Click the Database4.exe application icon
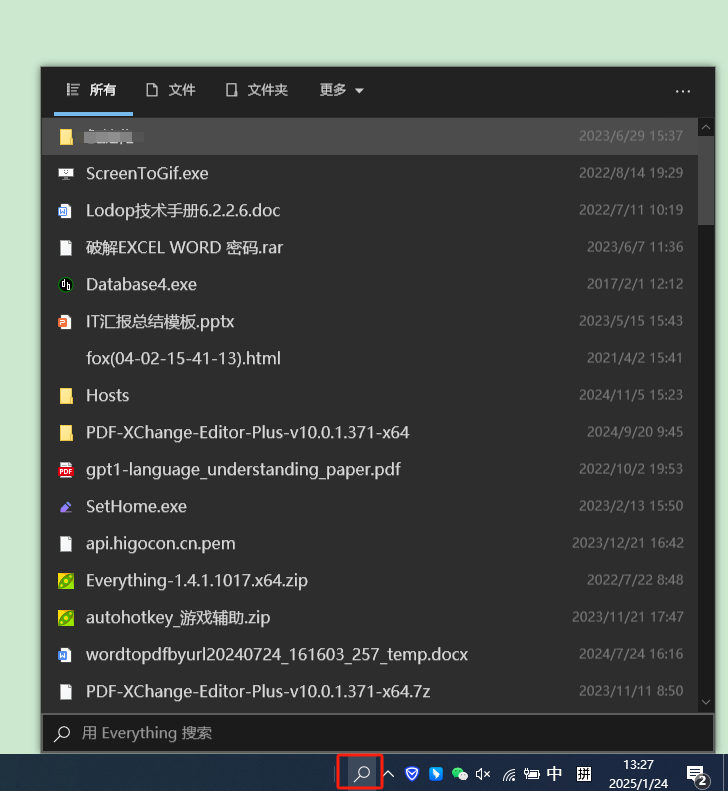This screenshot has width=728, height=791. point(66,285)
